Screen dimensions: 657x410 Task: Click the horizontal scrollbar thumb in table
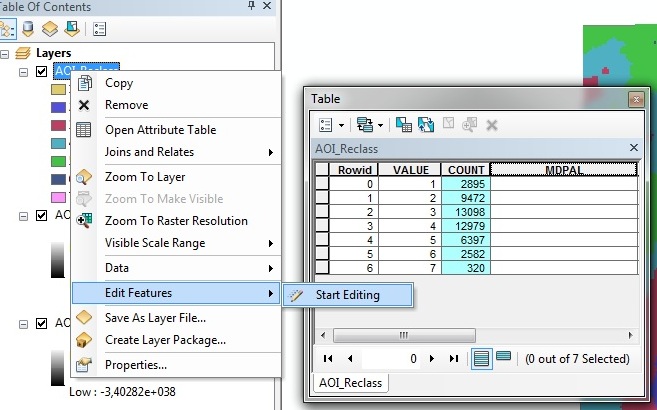tap(404, 335)
